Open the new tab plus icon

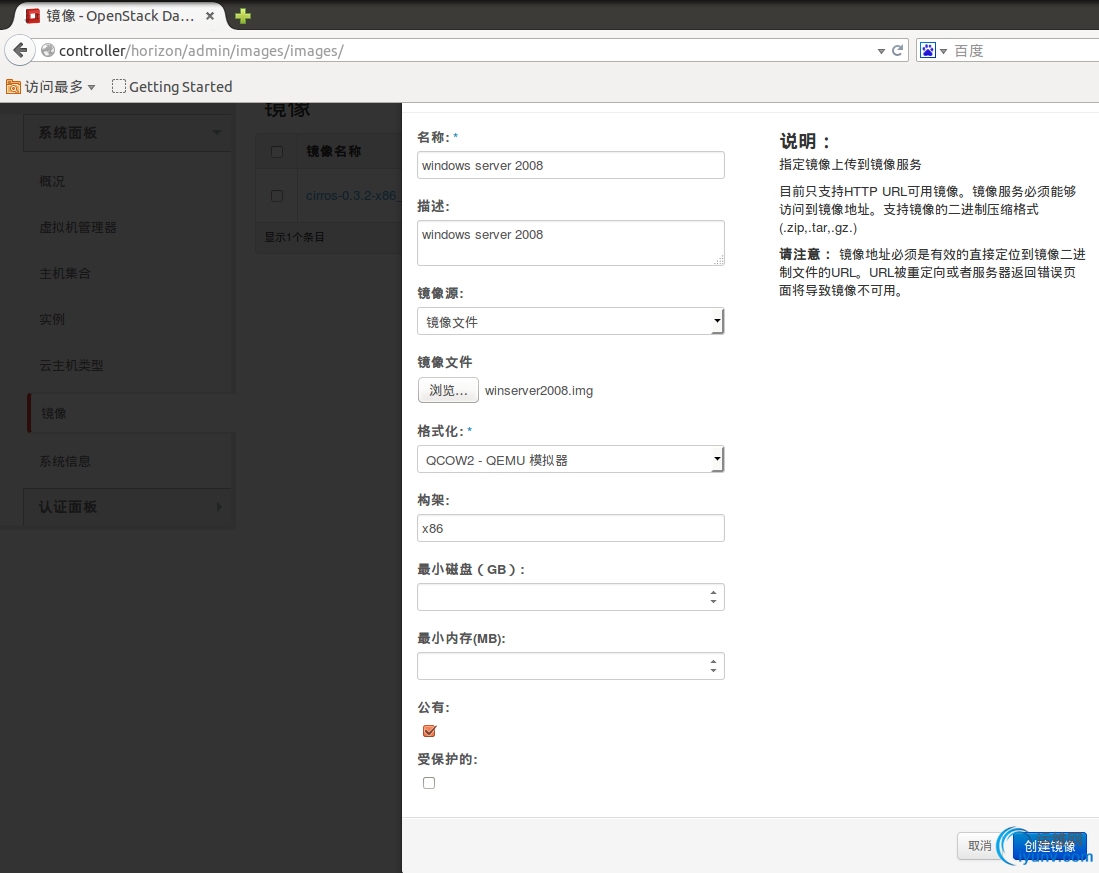(x=243, y=15)
